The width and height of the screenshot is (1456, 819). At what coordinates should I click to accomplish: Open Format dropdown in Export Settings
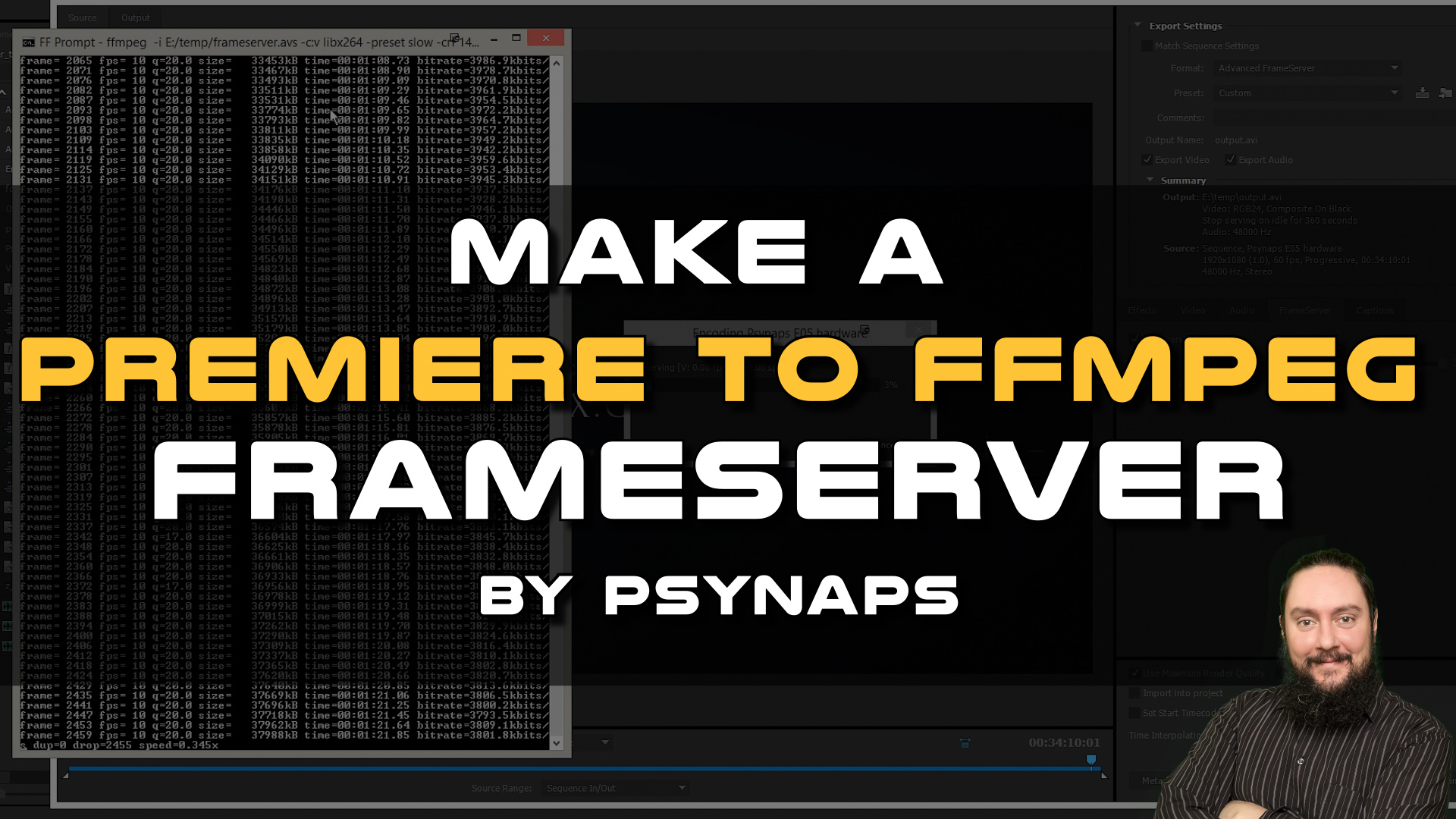(1307, 68)
